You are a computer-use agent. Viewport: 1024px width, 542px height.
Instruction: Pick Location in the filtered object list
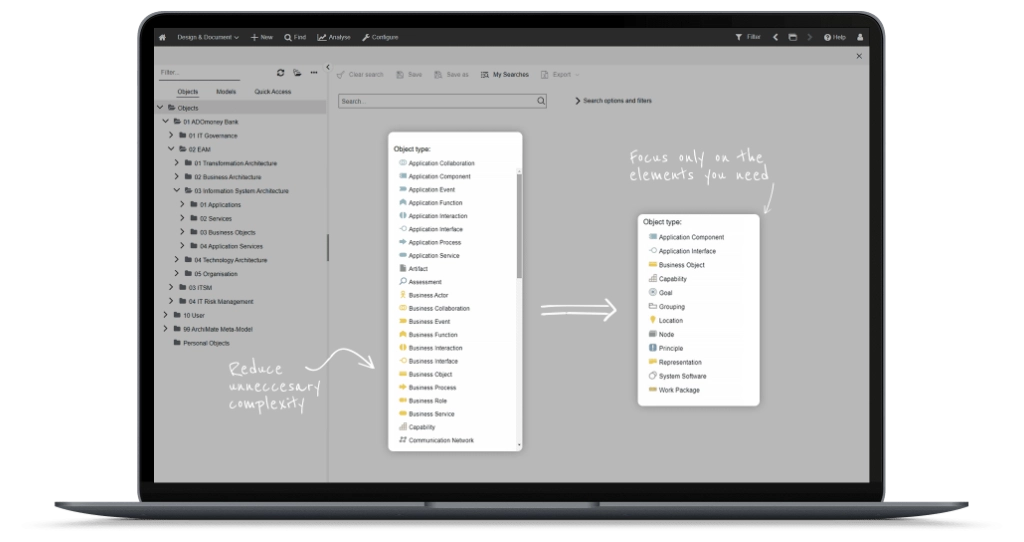(670, 321)
